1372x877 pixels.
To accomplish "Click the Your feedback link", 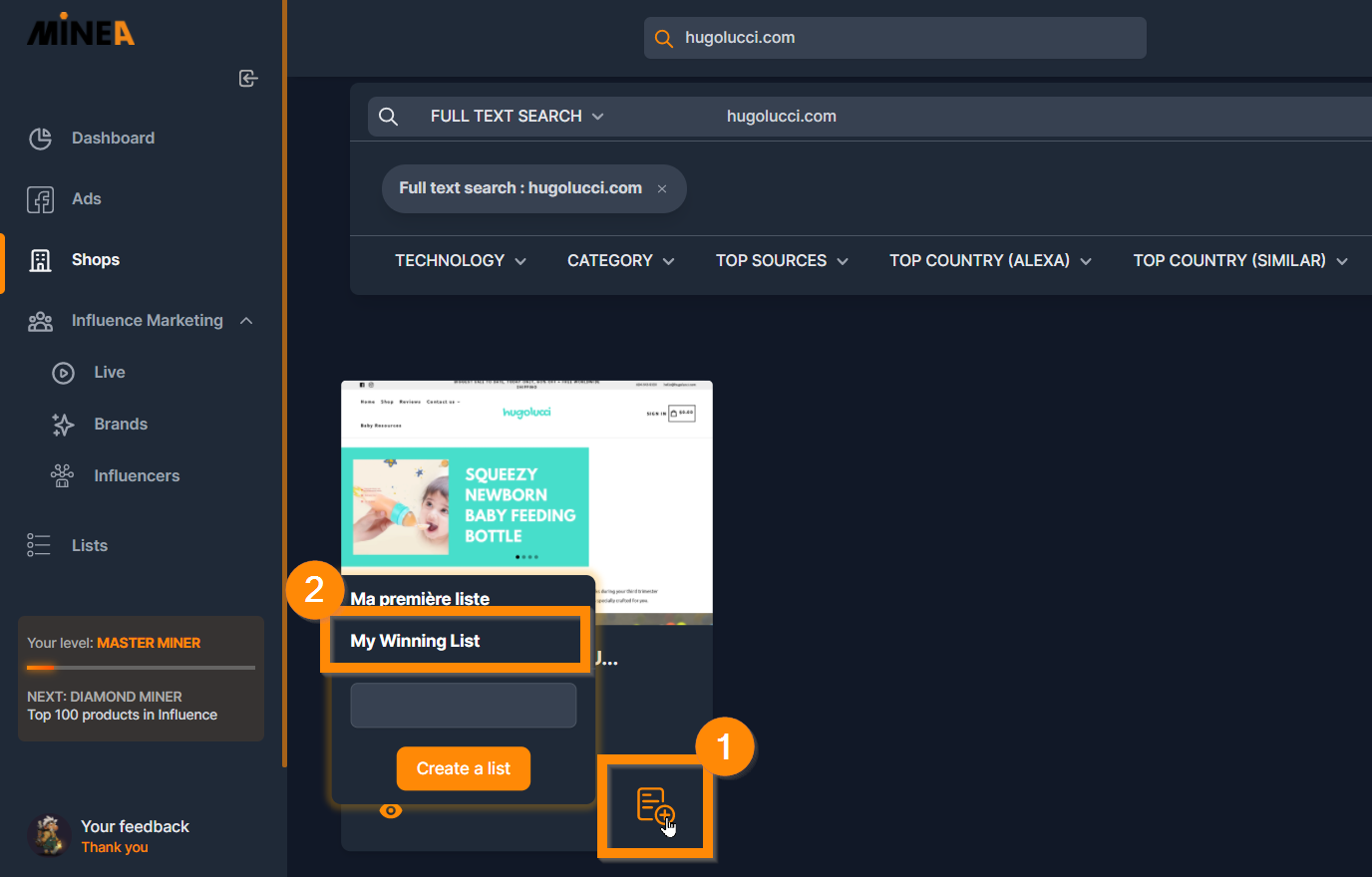I will tap(135, 826).
